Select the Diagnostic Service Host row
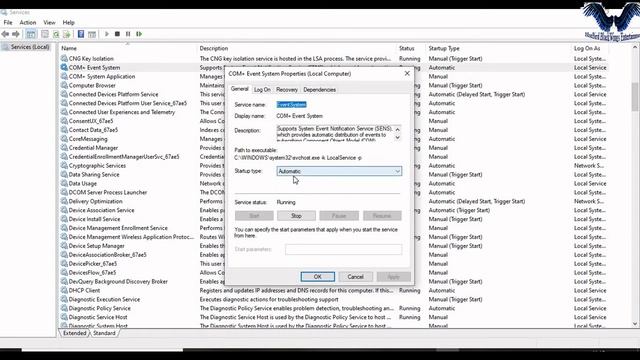This screenshot has width=640, height=360. tap(333, 317)
